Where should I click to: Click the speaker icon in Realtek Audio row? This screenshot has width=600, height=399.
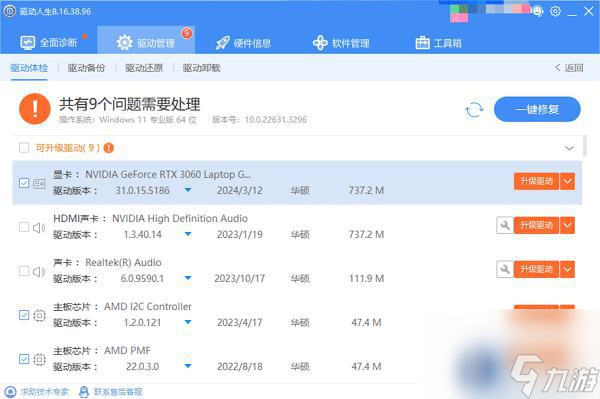click(39, 272)
